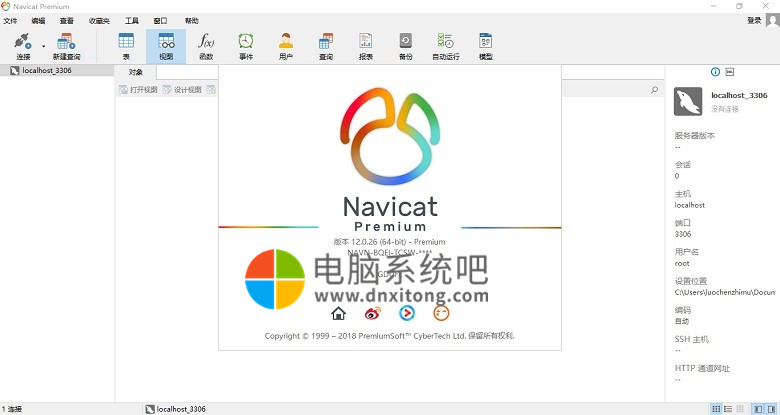This screenshot has width=780, height=415.
Task: Open the Automation (自动运行) toolbar icon
Action: (445, 45)
